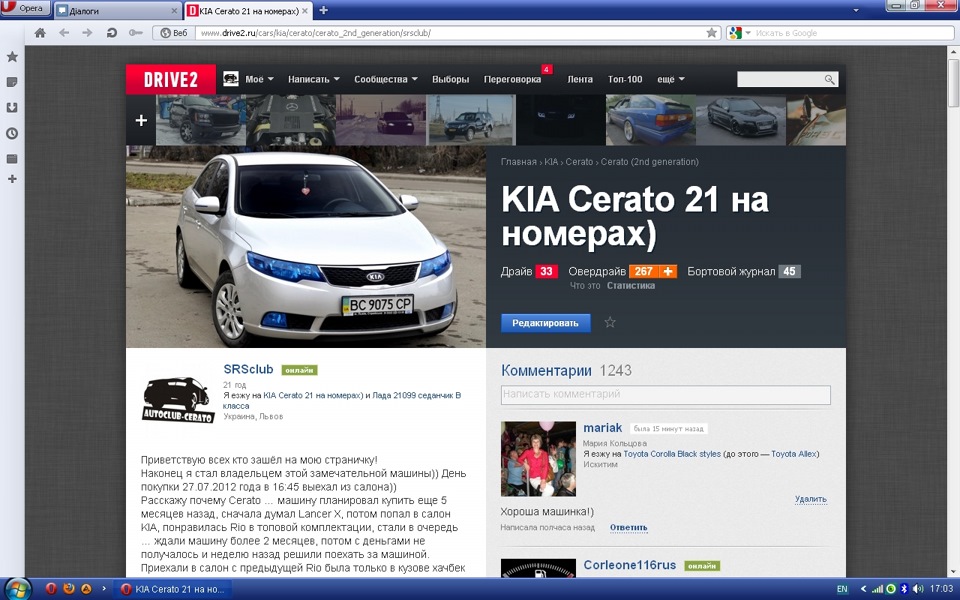The width and height of the screenshot is (960, 600).
Task: Go to Главная breadcrumb
Action: 519,162
